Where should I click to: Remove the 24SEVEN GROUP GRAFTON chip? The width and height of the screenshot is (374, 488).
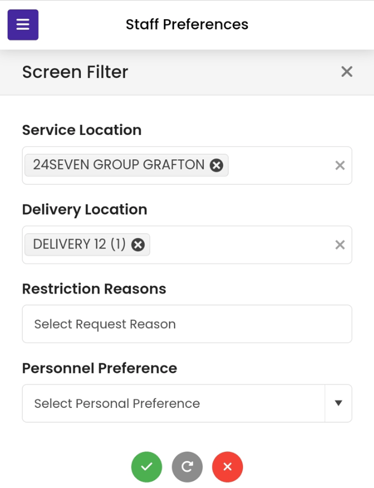click(216, 165)
